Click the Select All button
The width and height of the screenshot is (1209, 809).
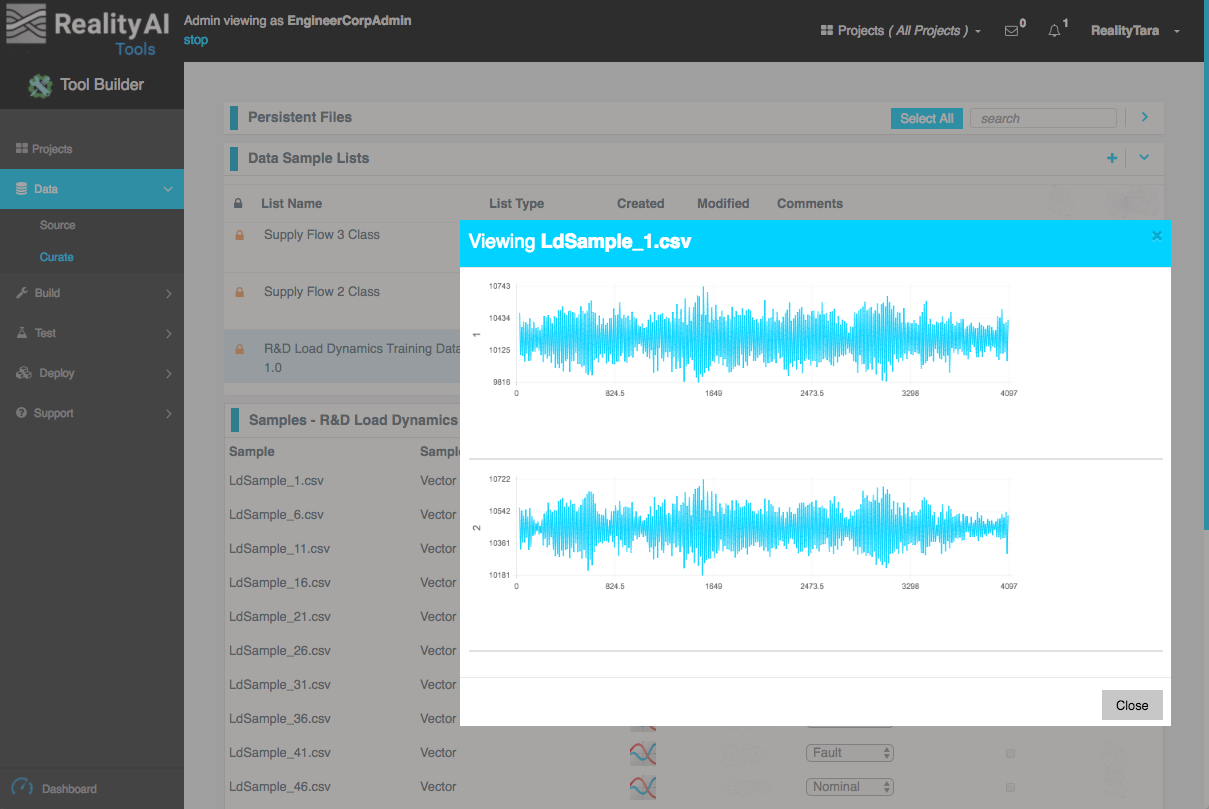[x=926, y=118]
